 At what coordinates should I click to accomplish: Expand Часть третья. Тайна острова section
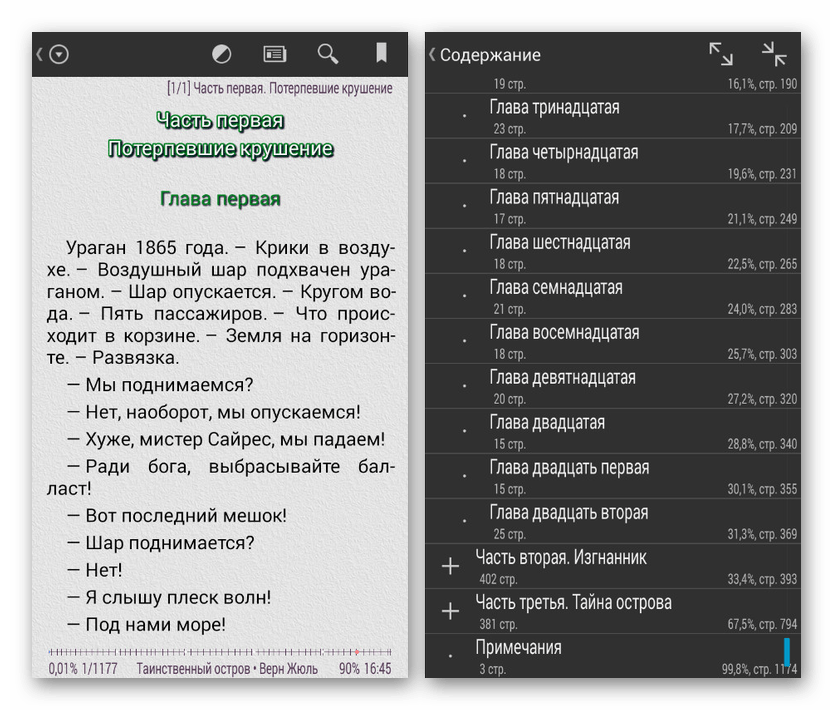[450, 611]
